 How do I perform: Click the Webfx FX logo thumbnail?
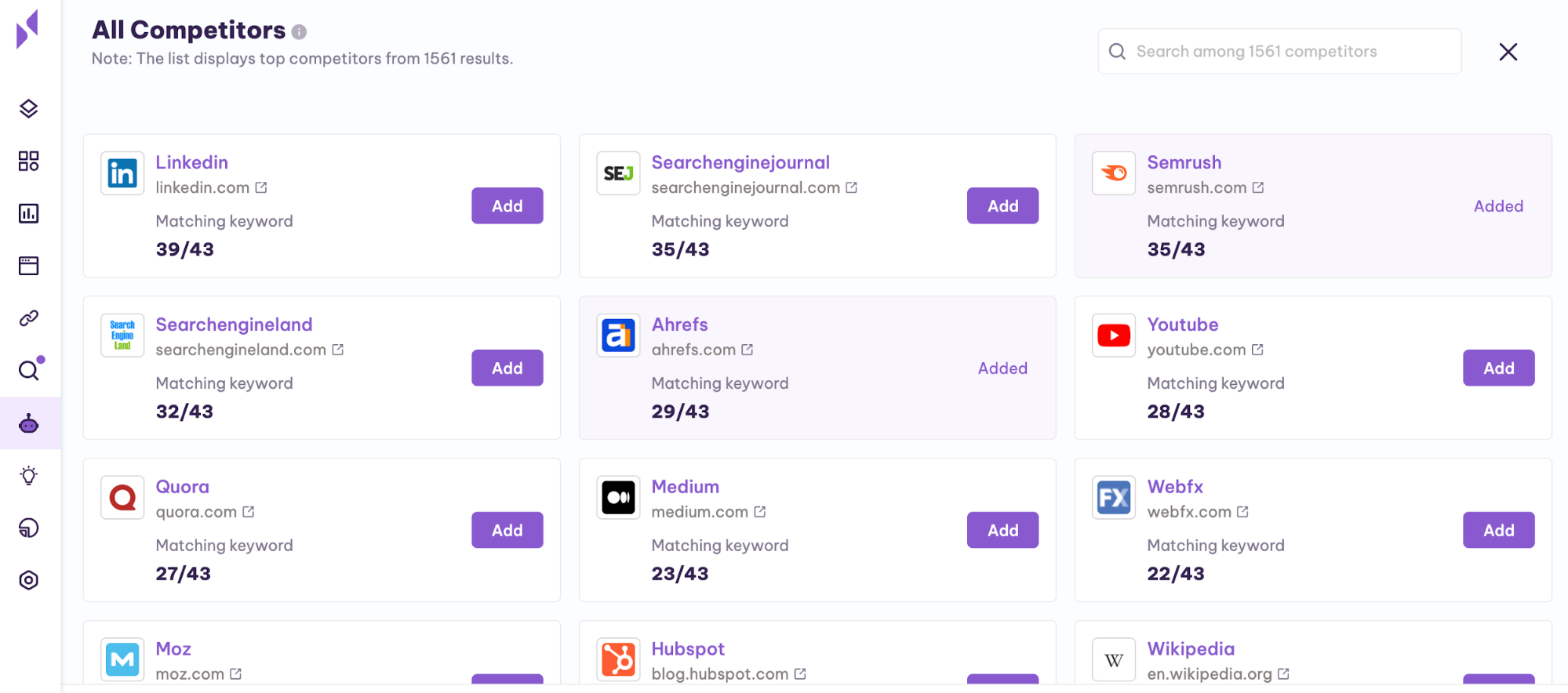click(1114, 498)
